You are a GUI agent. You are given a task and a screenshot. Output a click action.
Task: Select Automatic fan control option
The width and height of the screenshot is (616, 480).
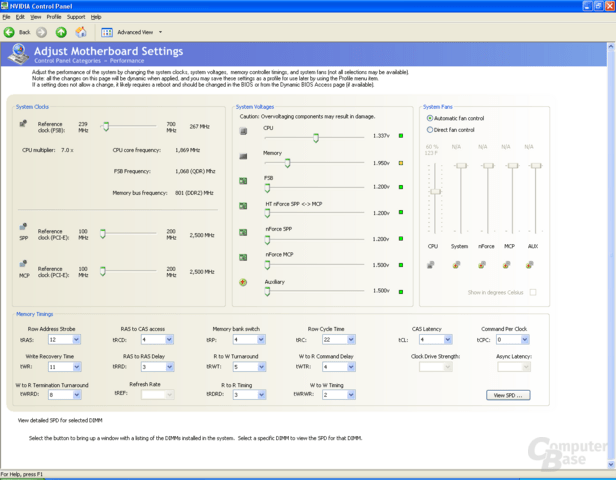430,118
